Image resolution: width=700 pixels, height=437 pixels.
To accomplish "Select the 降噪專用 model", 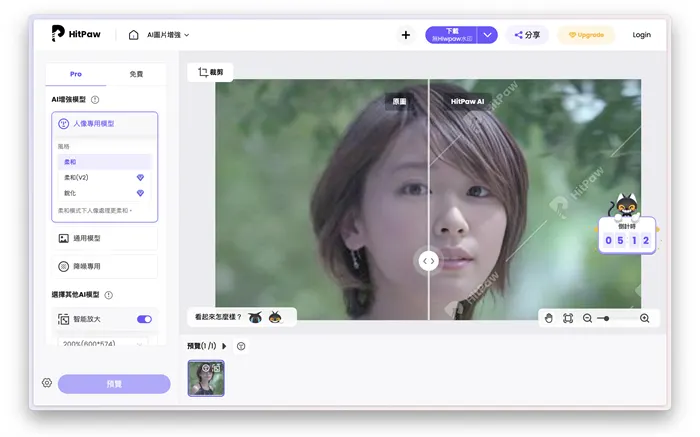I will (104, 266).
